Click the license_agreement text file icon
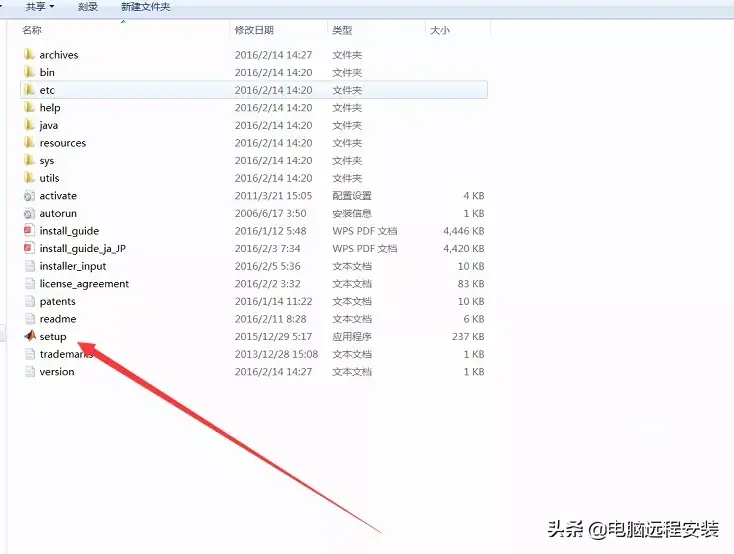The width and height of the screenshot is (734, 554). pos(29,284)
